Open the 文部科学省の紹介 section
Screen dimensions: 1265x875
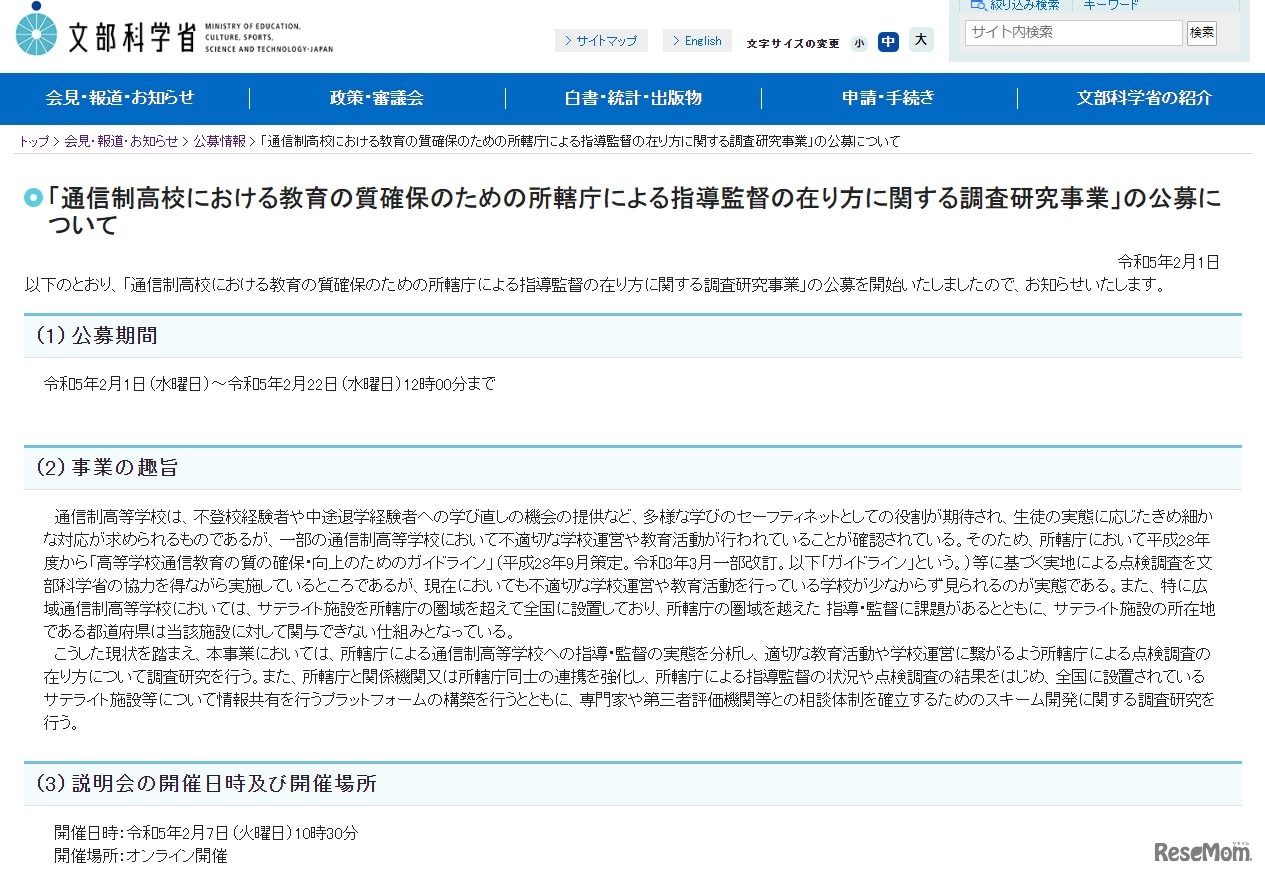point(1144,98)
